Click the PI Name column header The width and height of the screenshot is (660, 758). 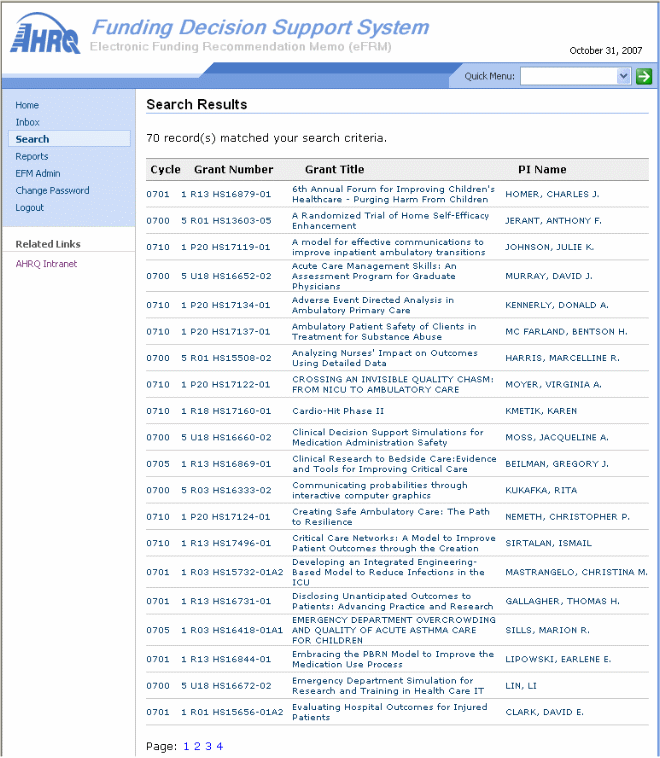point(542,170)
